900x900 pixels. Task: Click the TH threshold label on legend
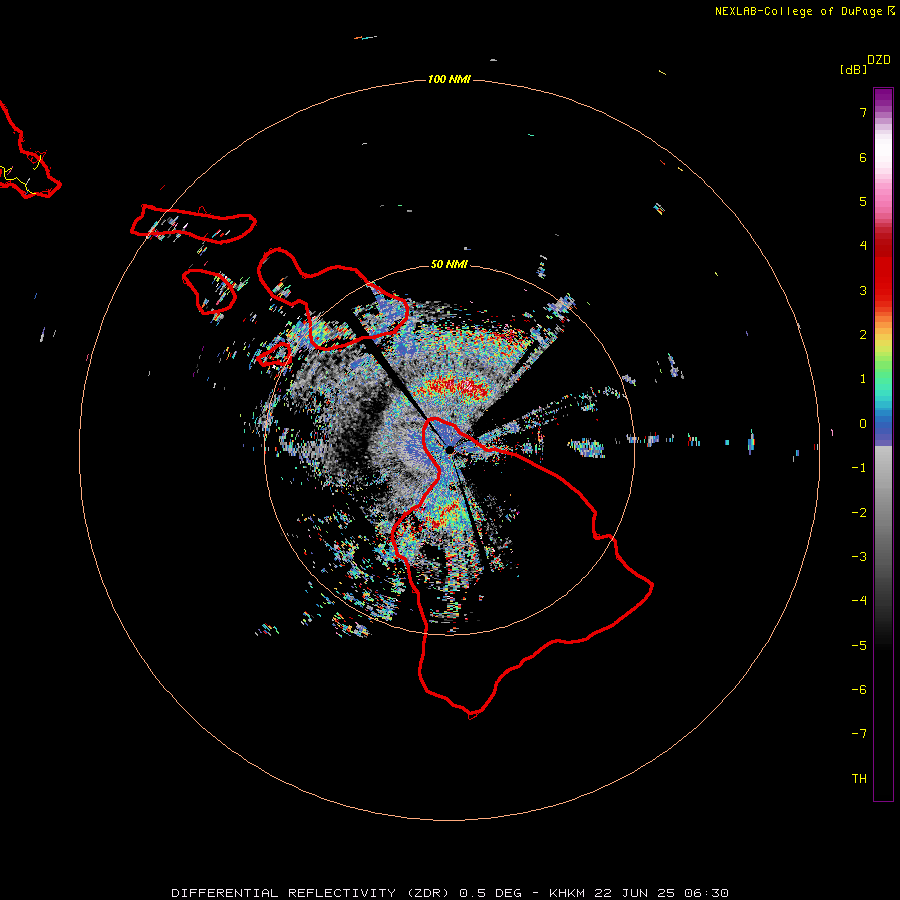[859, 779]
